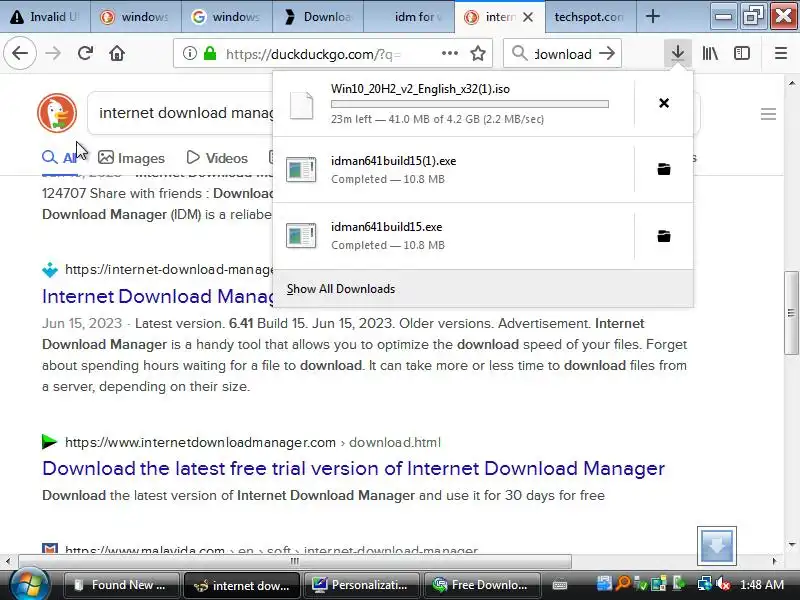Show sidebars toolbar button

coord(742,53)
